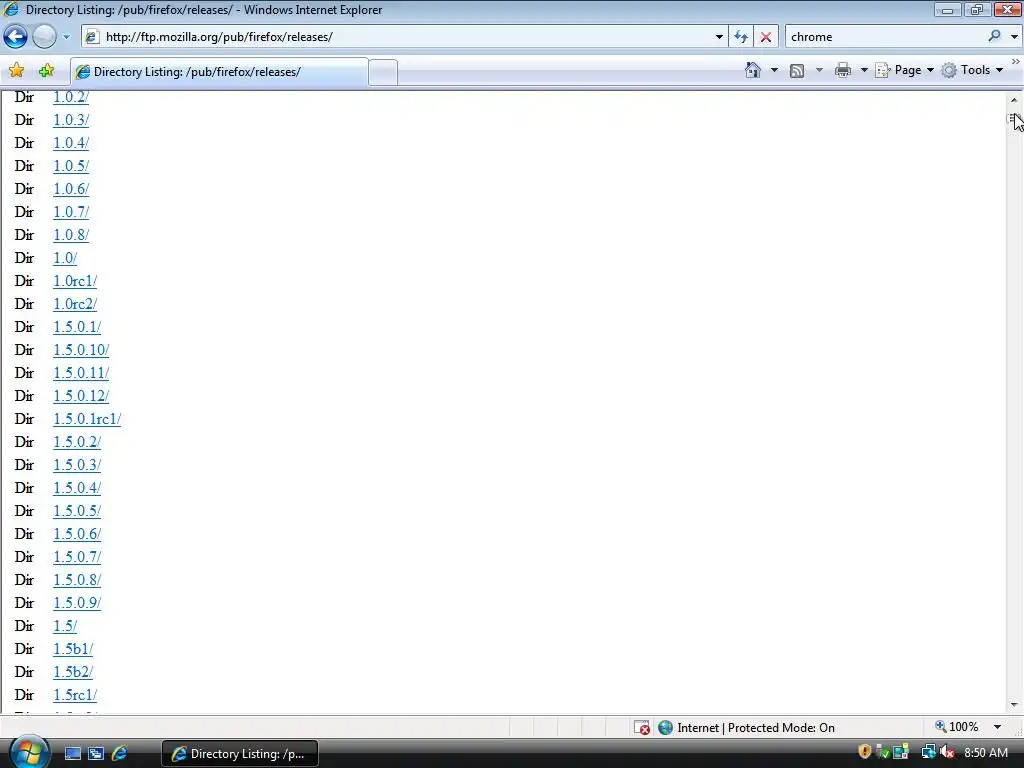This screenshot has width=1024, height=768.
Task: Select the Directory Listing browser tab
Action: tap(218, 72)
